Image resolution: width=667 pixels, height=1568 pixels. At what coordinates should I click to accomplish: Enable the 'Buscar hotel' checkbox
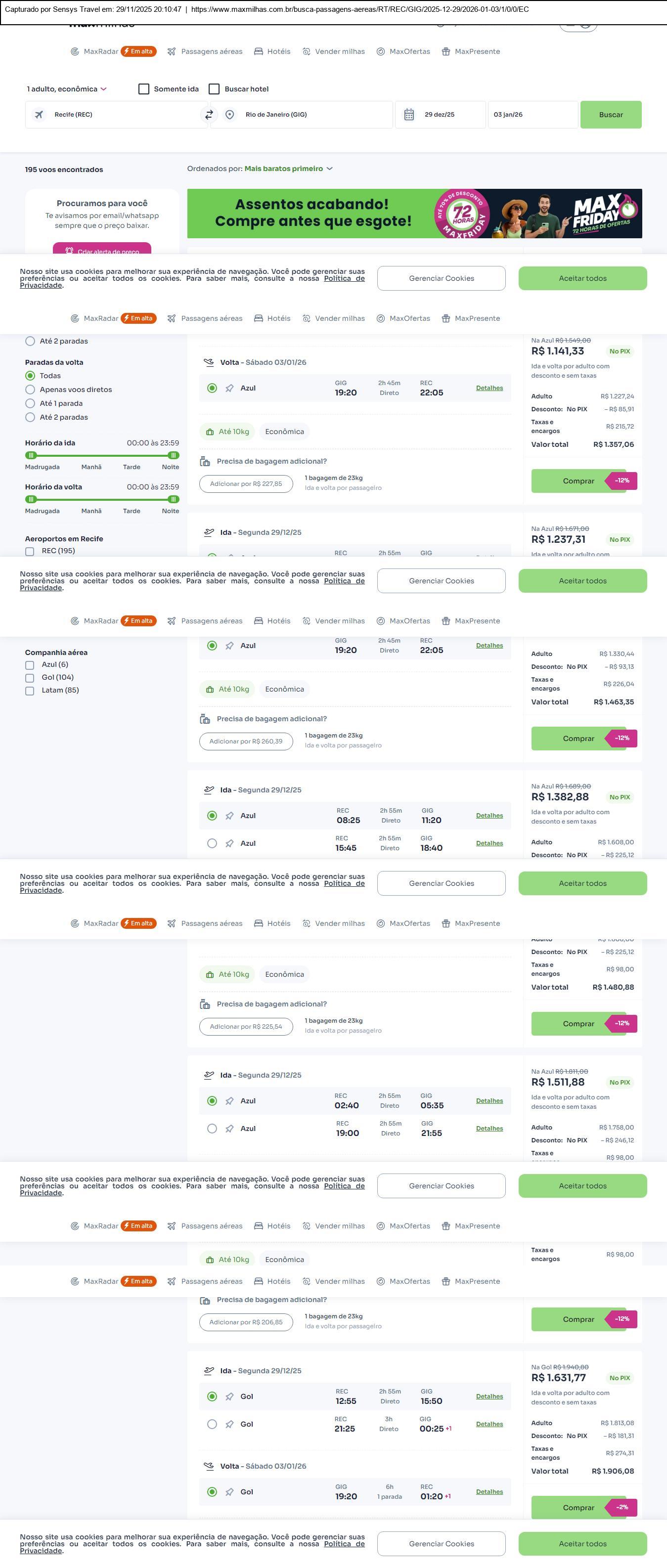click(x=214, y=89)
